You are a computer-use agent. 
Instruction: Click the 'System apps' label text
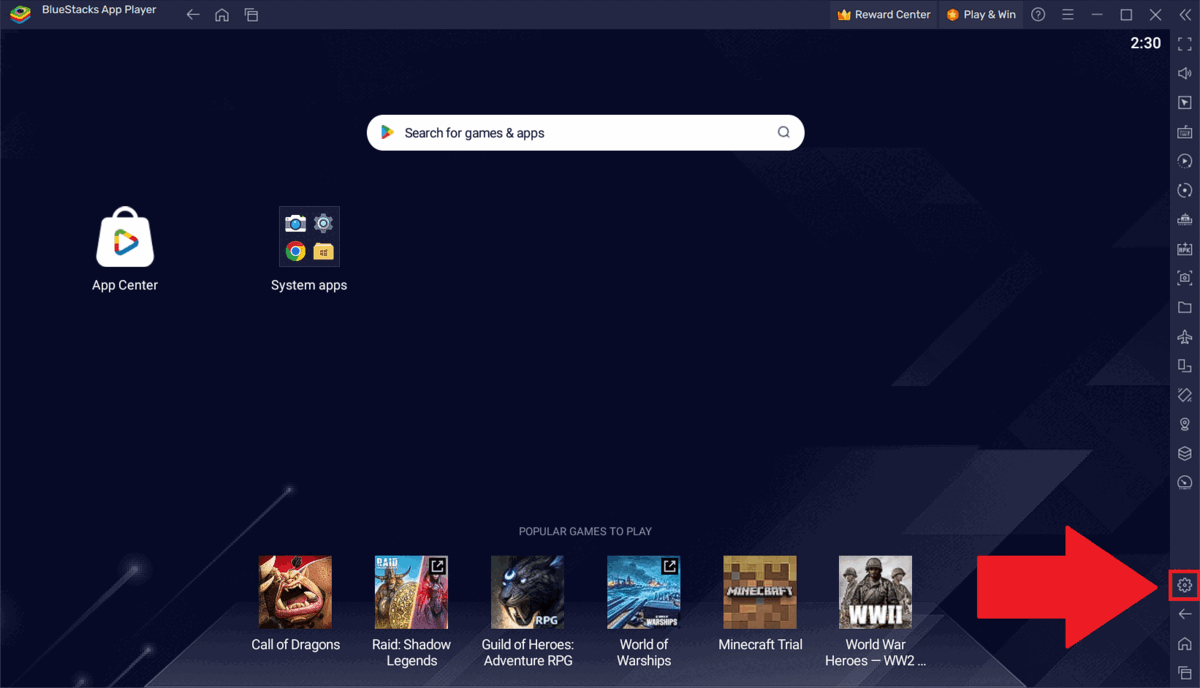coord(309,285)
